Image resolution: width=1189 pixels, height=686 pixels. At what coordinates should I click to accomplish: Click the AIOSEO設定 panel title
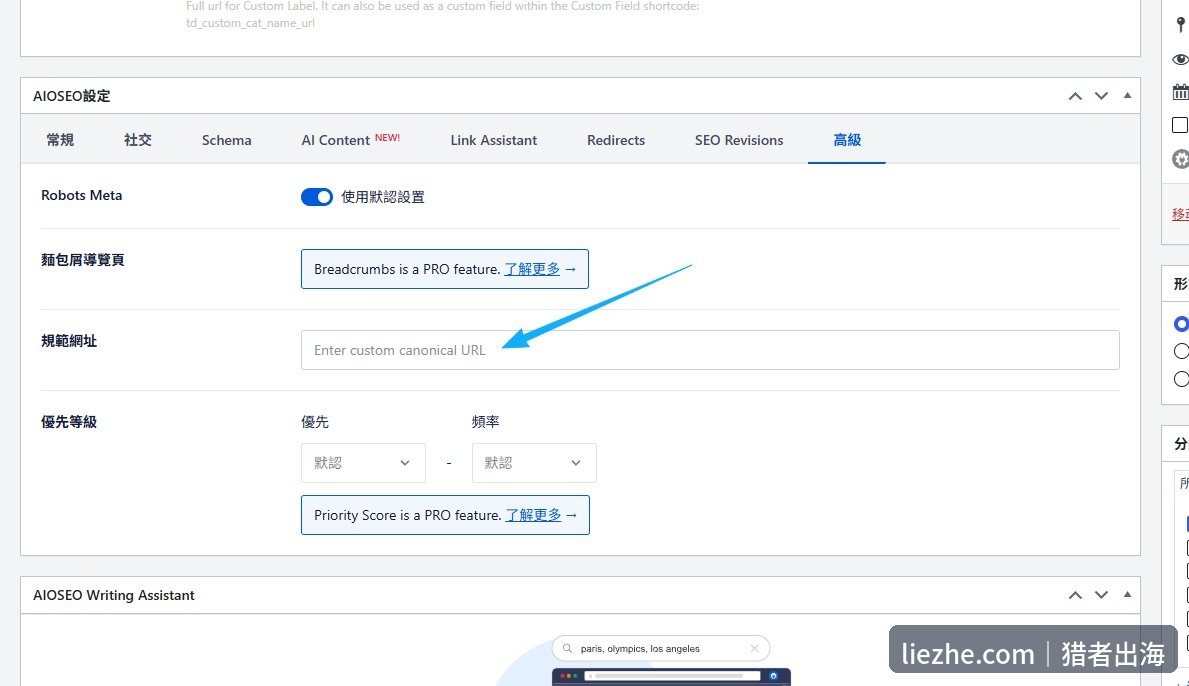tap(71, 96)
